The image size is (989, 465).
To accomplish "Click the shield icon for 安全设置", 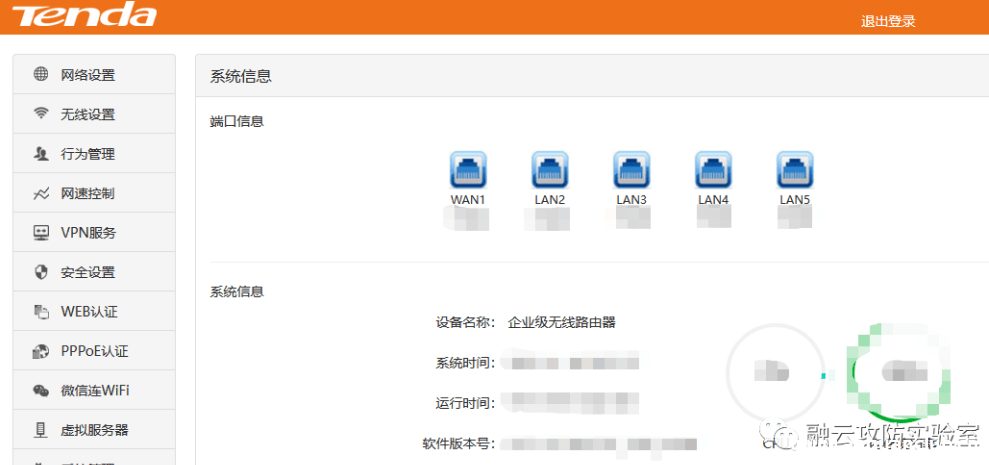I will point(41,272).
